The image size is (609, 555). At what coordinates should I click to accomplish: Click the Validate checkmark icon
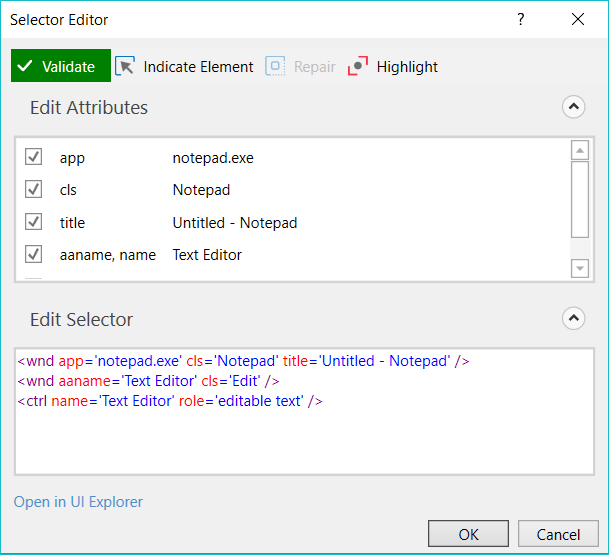point(24,66)
